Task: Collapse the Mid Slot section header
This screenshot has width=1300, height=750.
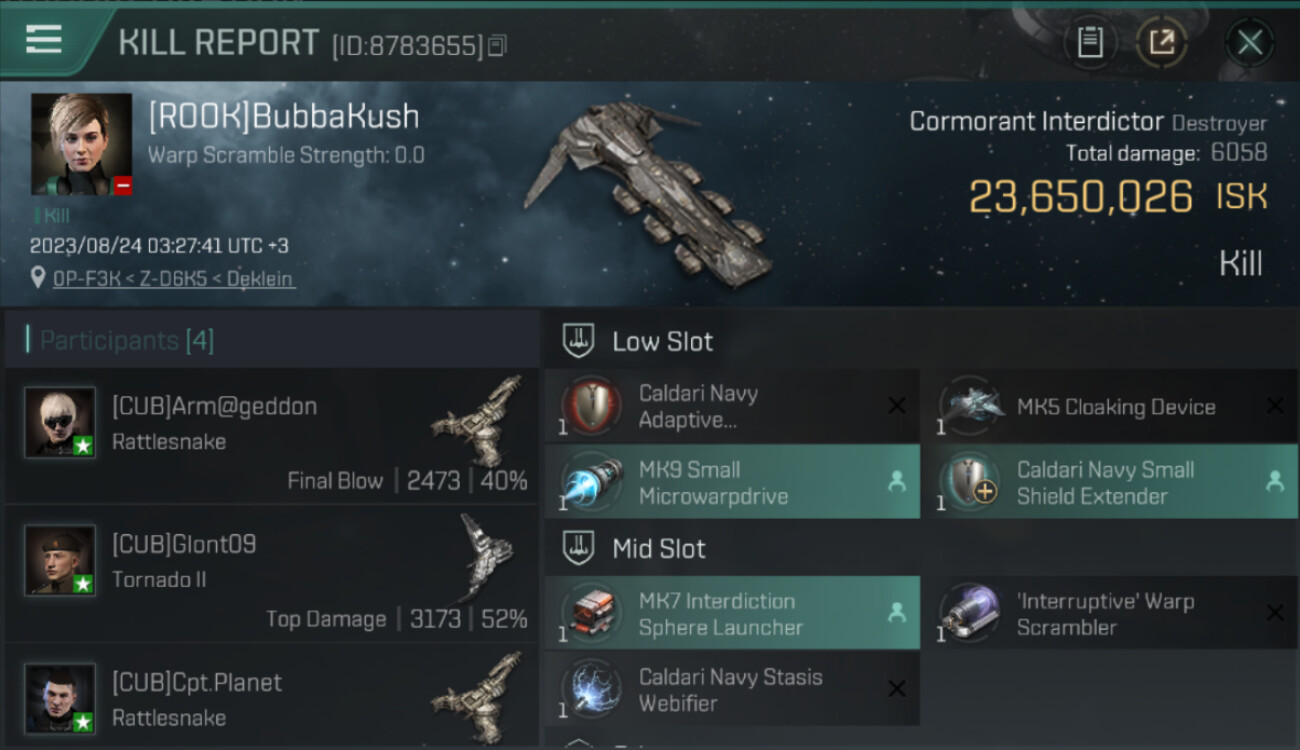Action: (x=921, y=548)
